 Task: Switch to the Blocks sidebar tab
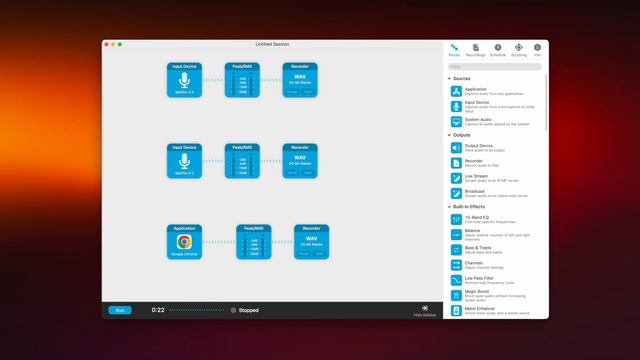click(454, 50)
